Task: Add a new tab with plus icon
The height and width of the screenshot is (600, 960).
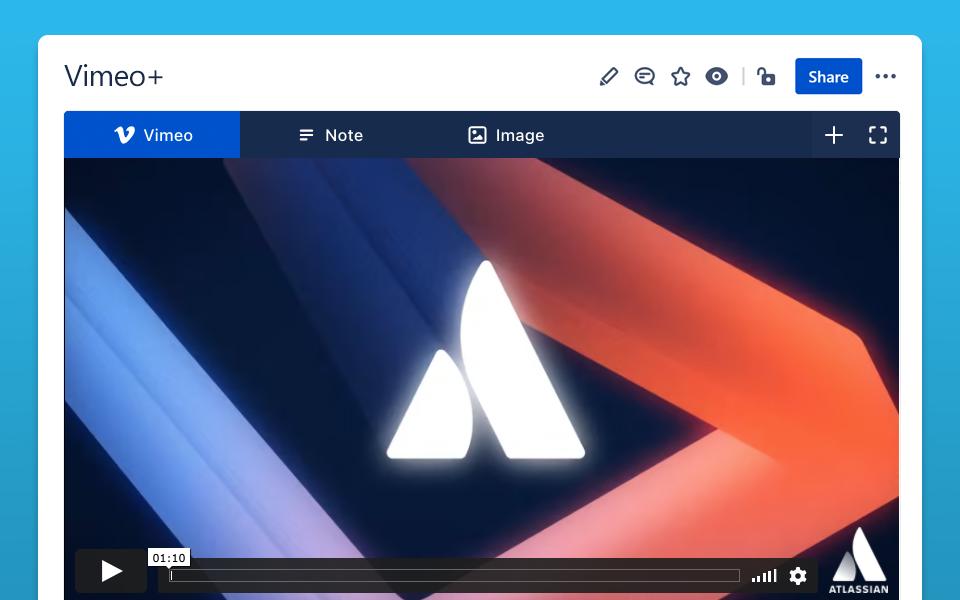Action: [x=834, y=135]
